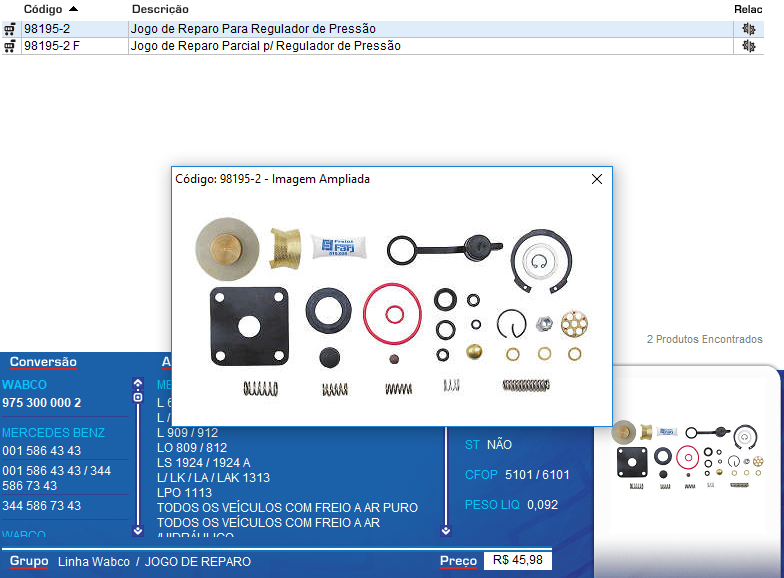This screenshot has height=578, width=784.
Task: Click the cart icon for product 98195-2
Action: pyautogui.click(x=10, y=29)
